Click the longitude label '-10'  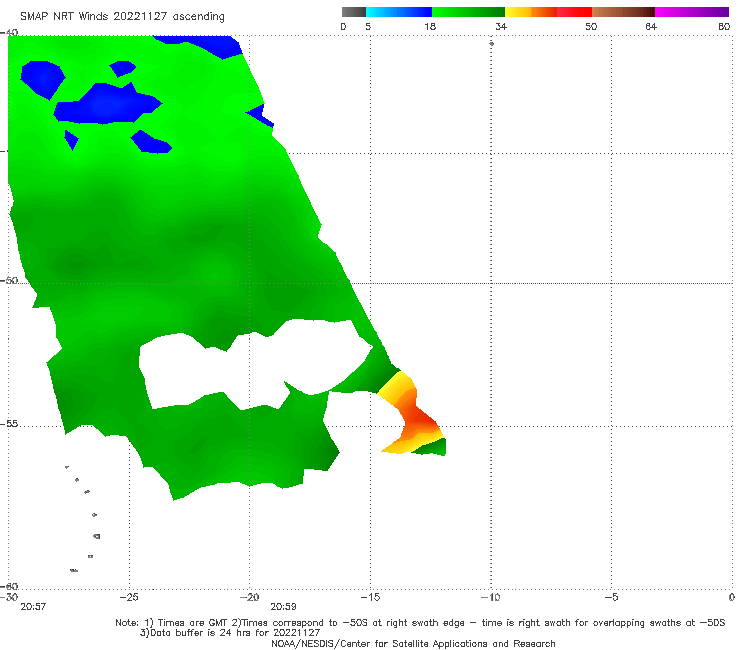491,597
